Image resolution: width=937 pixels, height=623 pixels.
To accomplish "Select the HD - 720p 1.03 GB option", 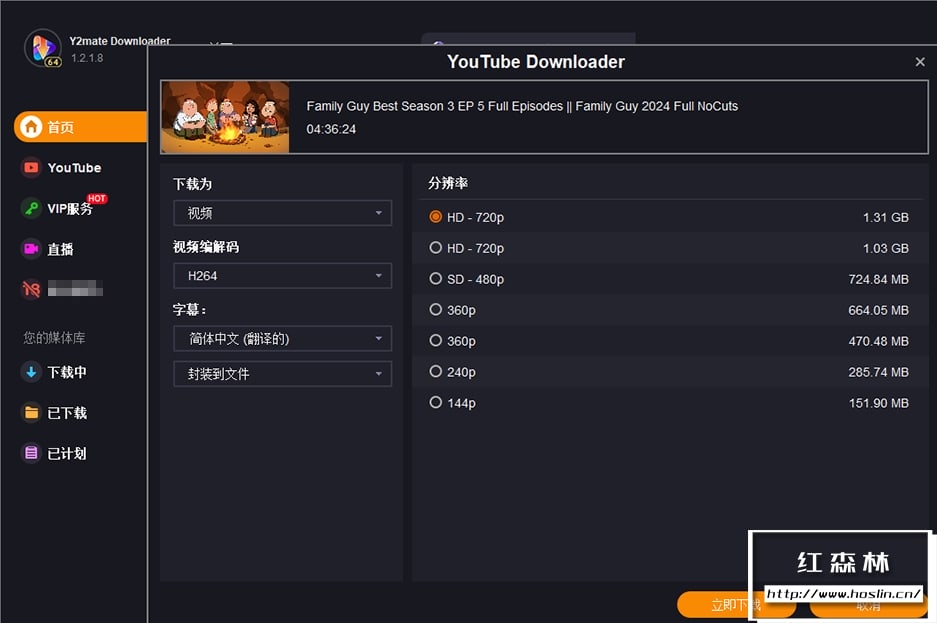I will pyautogui.click(x=436, y=248).
